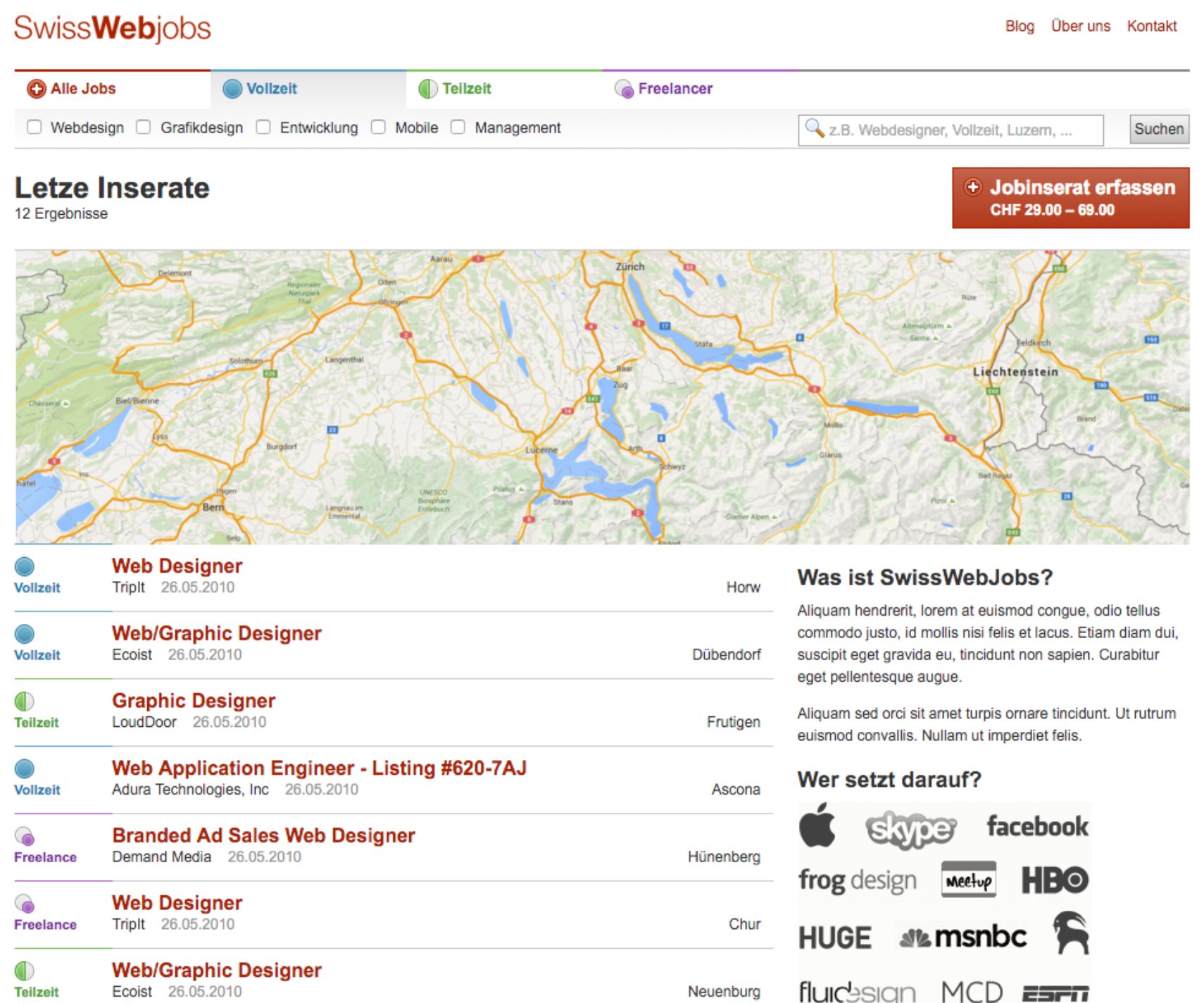This screenshot has height=1003, width=1204.
Task: Enable the Management filter checkbox
Action: coord(458,127)
